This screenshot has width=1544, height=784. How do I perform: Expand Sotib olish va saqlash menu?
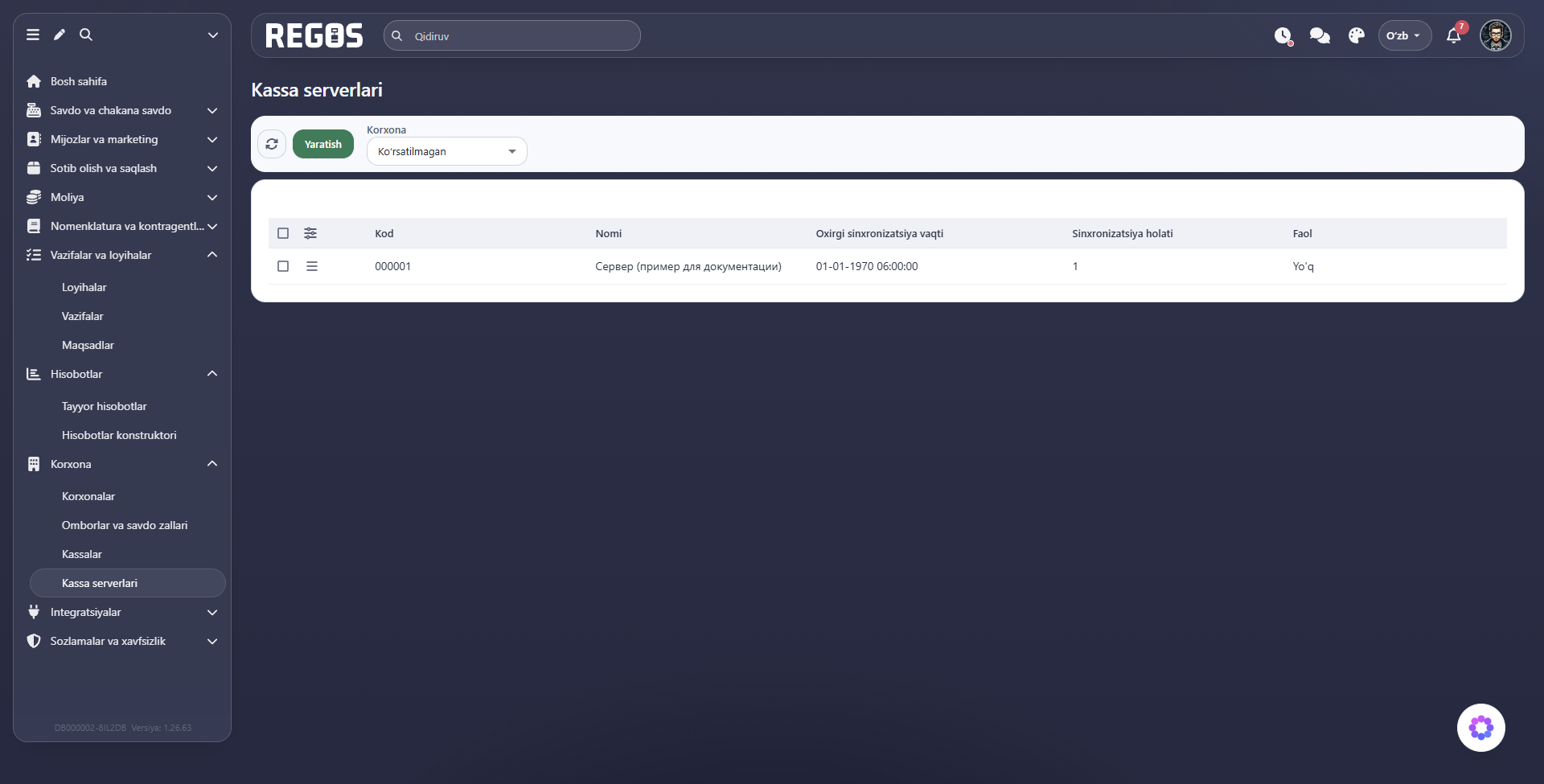[x=122, y=168]
